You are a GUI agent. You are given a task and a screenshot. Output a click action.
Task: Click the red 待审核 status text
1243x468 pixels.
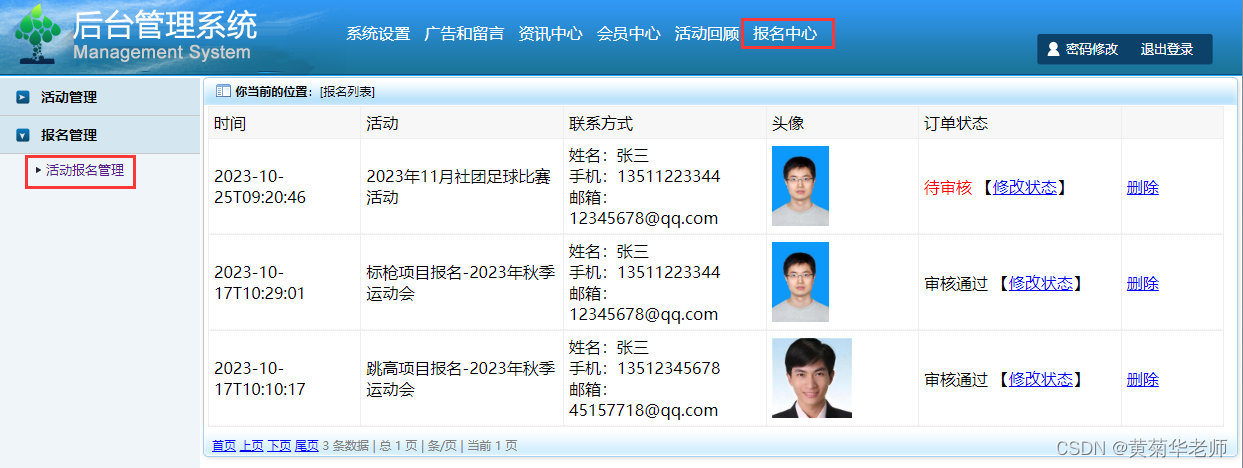pos(948,187)
